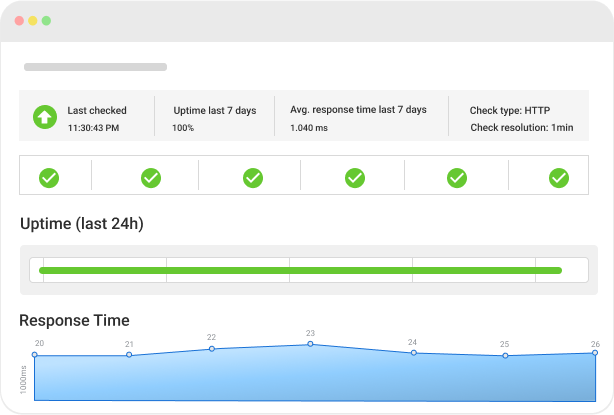Image resolution: width=614 pixels, height=415 pixels.
Task: Click the fifth green checkmark icon
Action: 457,178
